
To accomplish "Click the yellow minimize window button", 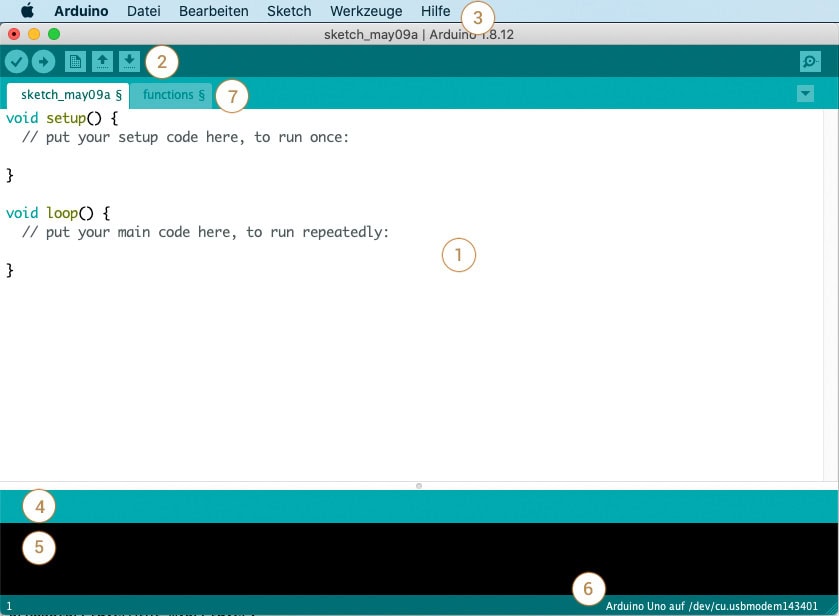I will click(34, 34).
